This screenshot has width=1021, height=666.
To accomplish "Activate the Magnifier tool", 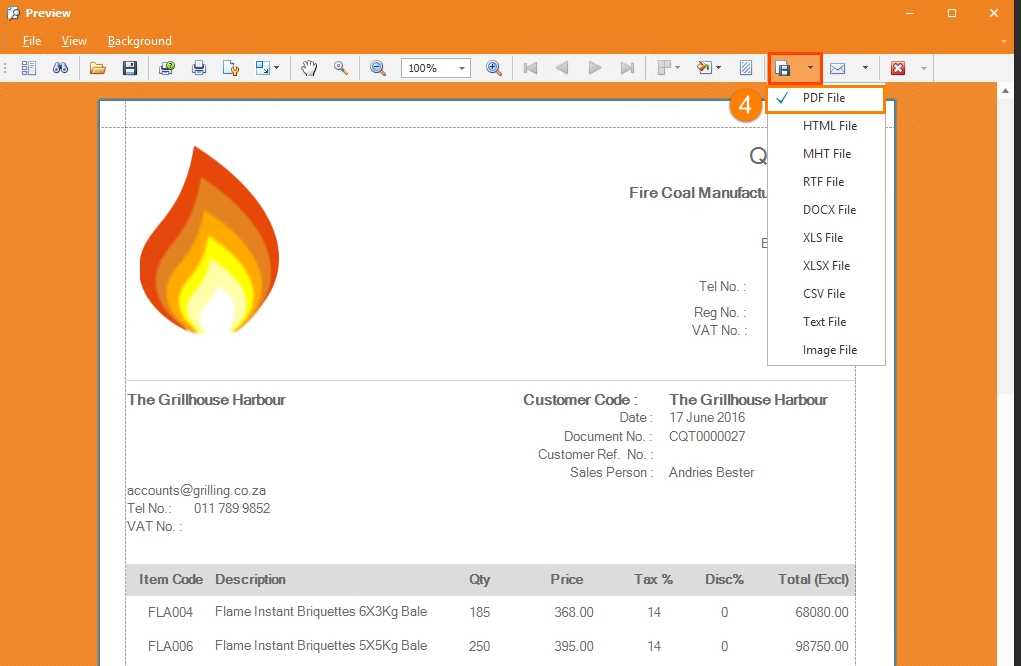I will 341,67.
